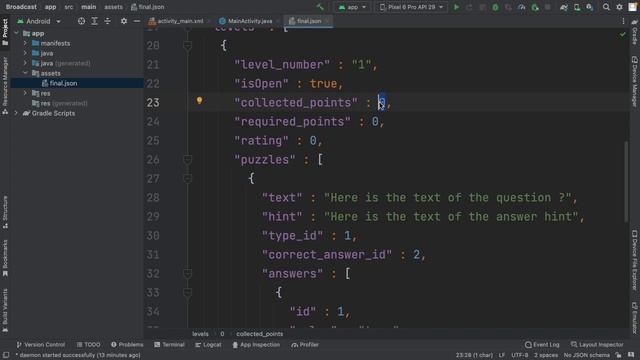The image size is (640, 360).
Task: Open the profiler gauge icon in the toolbar
Action: tap(521, 7)
